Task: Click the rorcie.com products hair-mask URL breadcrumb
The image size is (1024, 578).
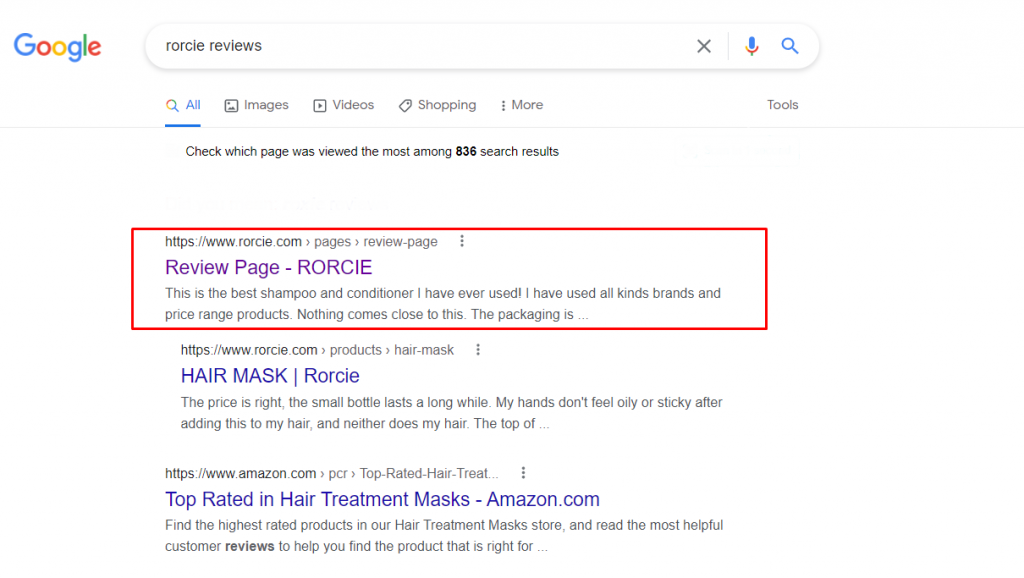Action: (317, 350)
